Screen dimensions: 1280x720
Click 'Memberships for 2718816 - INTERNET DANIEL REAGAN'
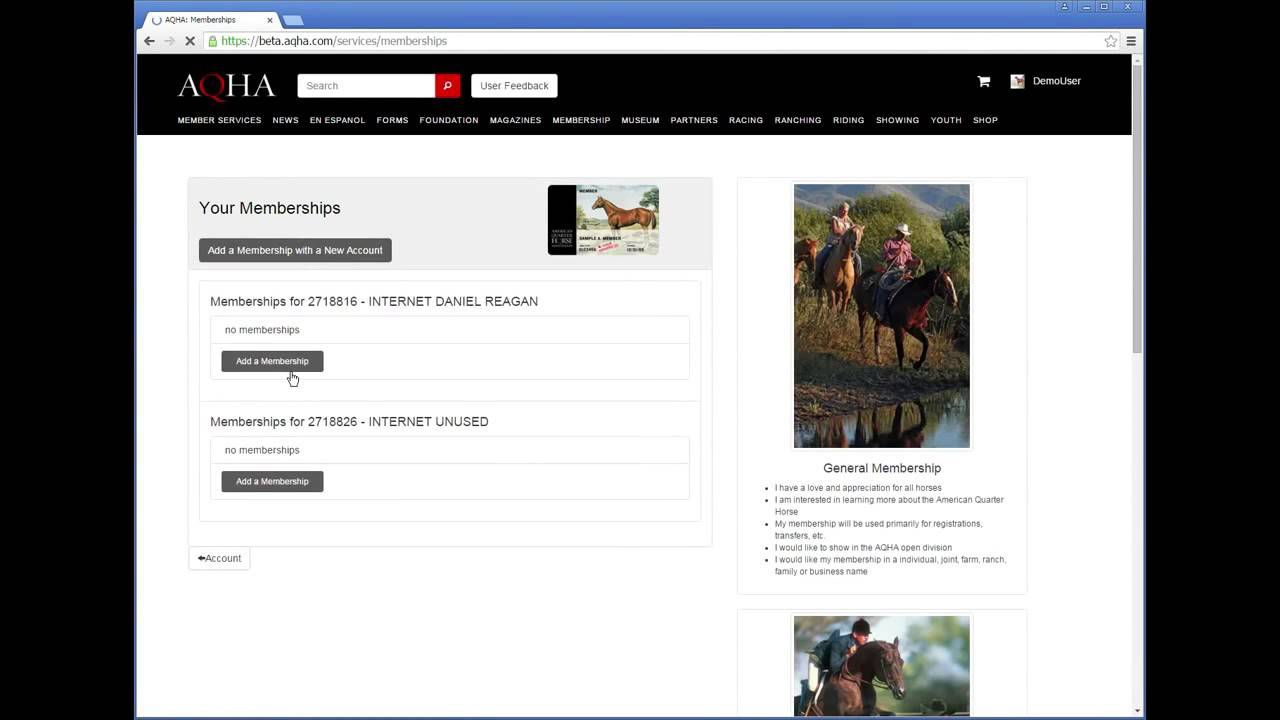point(374,301)
